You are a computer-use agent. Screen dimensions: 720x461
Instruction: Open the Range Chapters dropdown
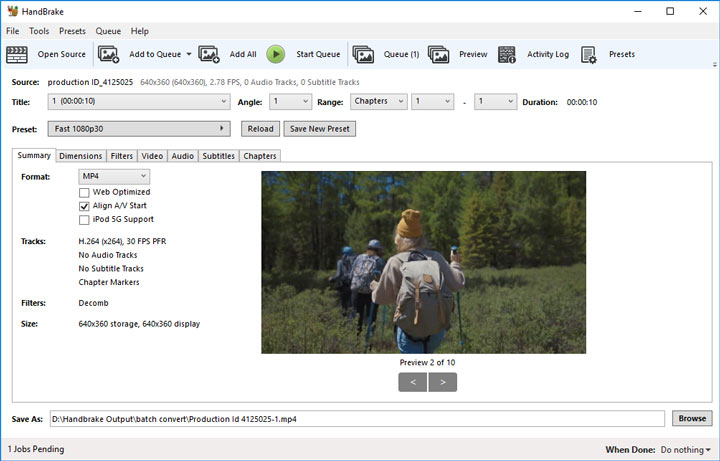pyautogui.click(x=377, y=102)
